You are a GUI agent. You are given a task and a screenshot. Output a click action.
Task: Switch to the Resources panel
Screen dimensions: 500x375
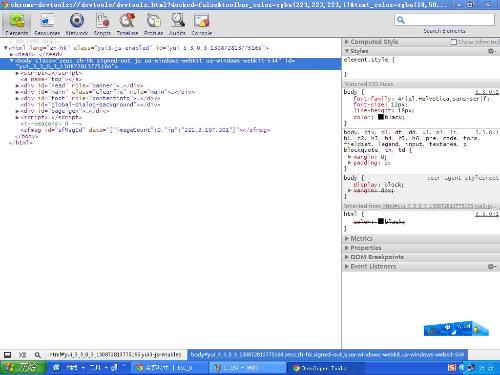pos(47,24)
